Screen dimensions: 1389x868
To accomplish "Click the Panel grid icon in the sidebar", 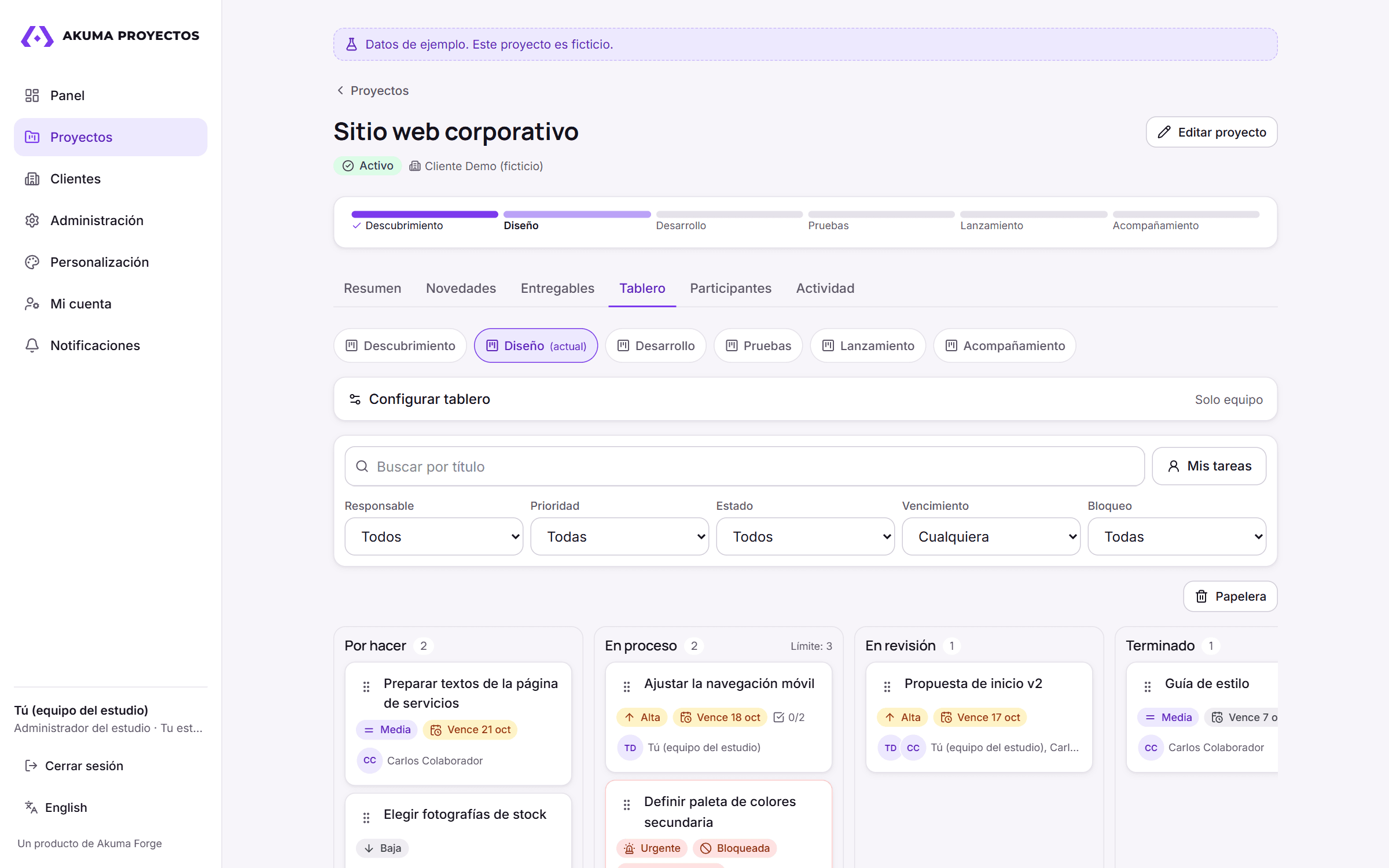I will tap(32, 95).
